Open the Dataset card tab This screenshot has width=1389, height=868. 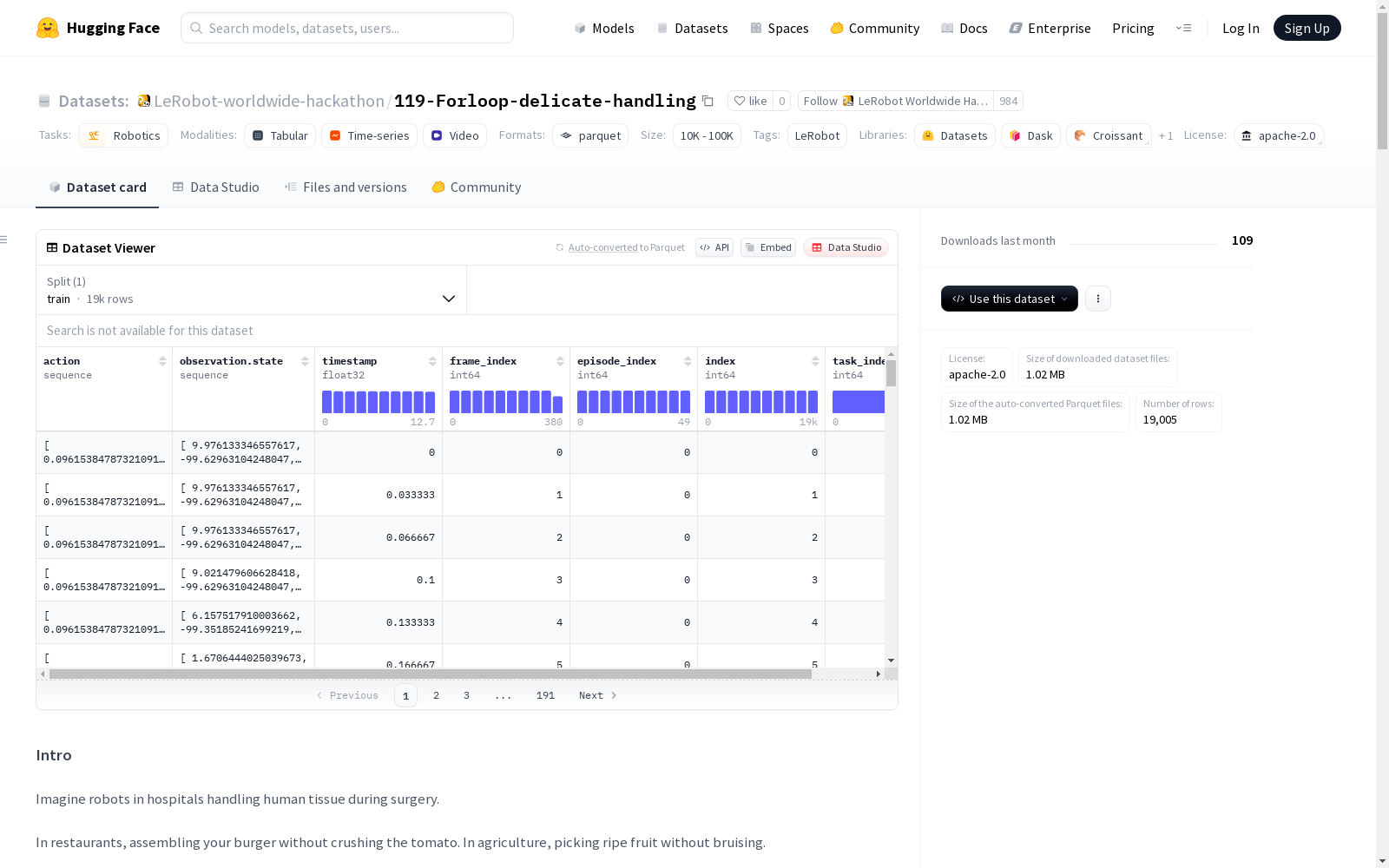coord(97,187)
